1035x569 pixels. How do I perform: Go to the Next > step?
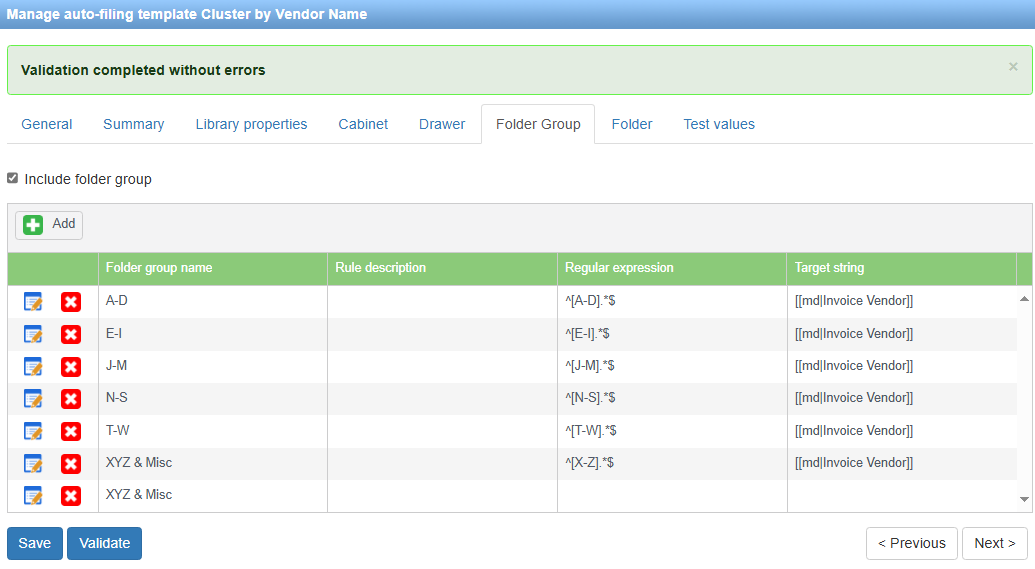point(994,543)
